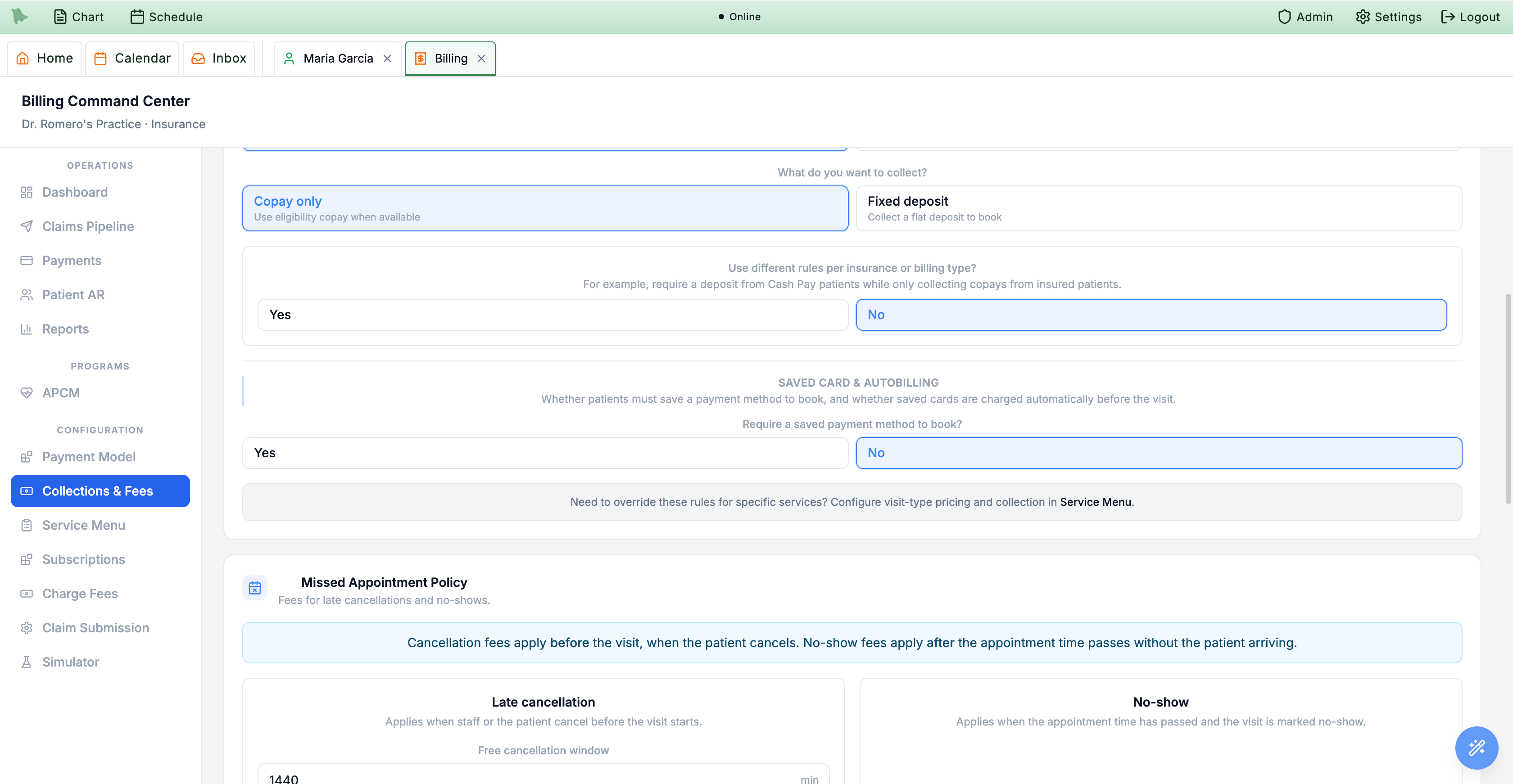Click the Missed Appointment Policy calendar icon
The width and height of the screenshot is (1513, 784).
coord(255,587)
